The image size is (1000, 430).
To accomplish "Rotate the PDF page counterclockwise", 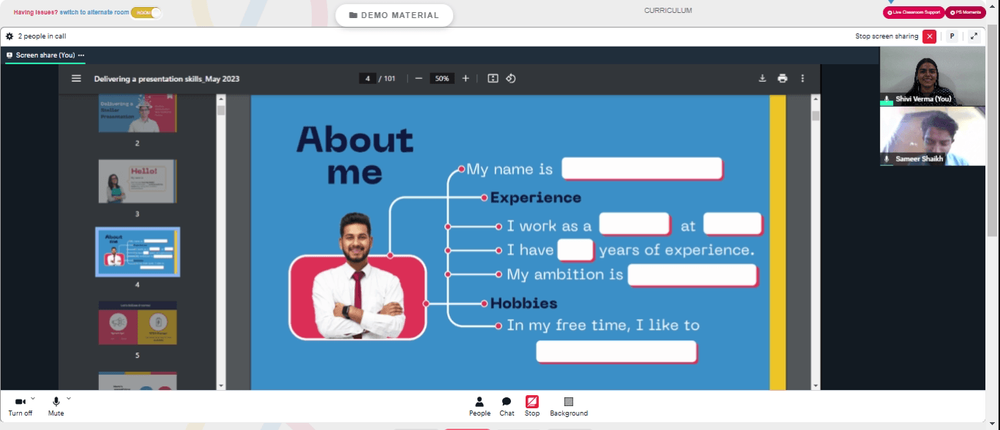I will click(511, 78).
